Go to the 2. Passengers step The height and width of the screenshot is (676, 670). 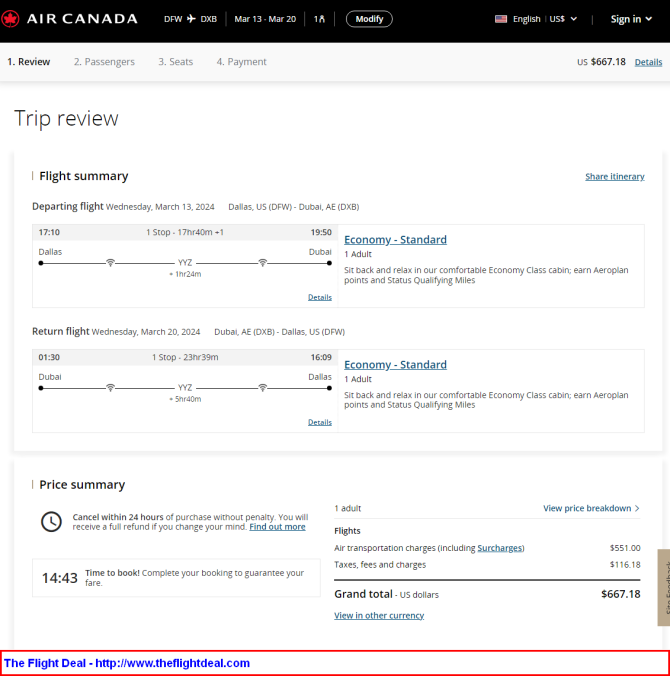(104, 62)
